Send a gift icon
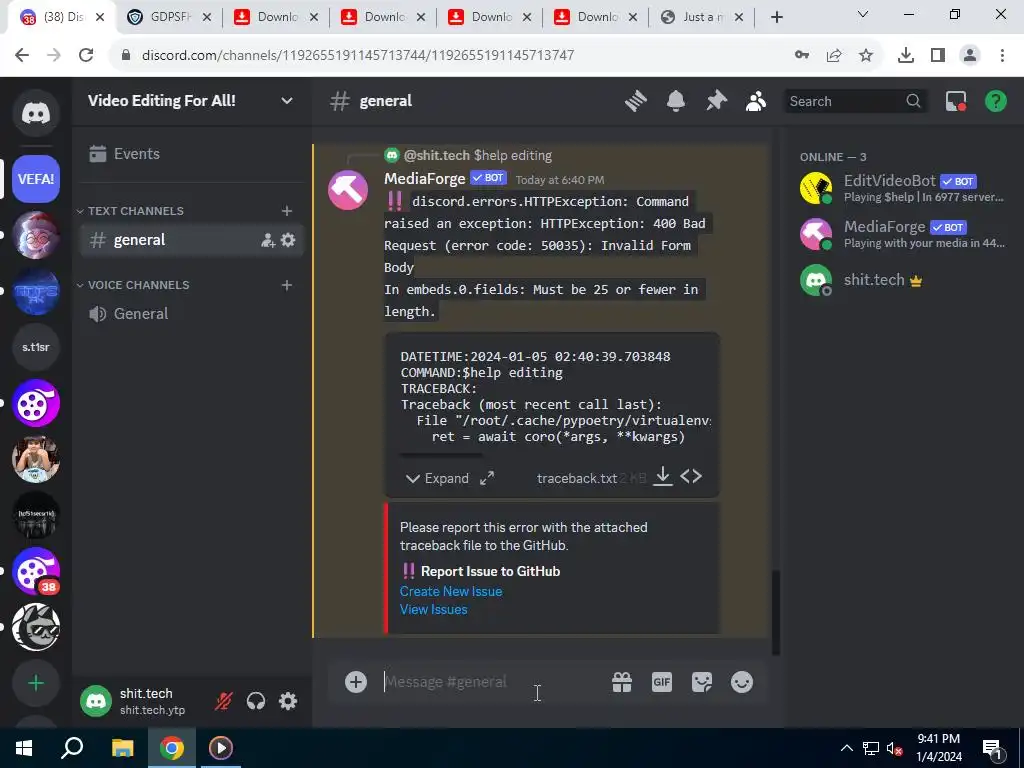Viewport: 1024px width, 768px height. pyautogui.click(x=622, y=682)
